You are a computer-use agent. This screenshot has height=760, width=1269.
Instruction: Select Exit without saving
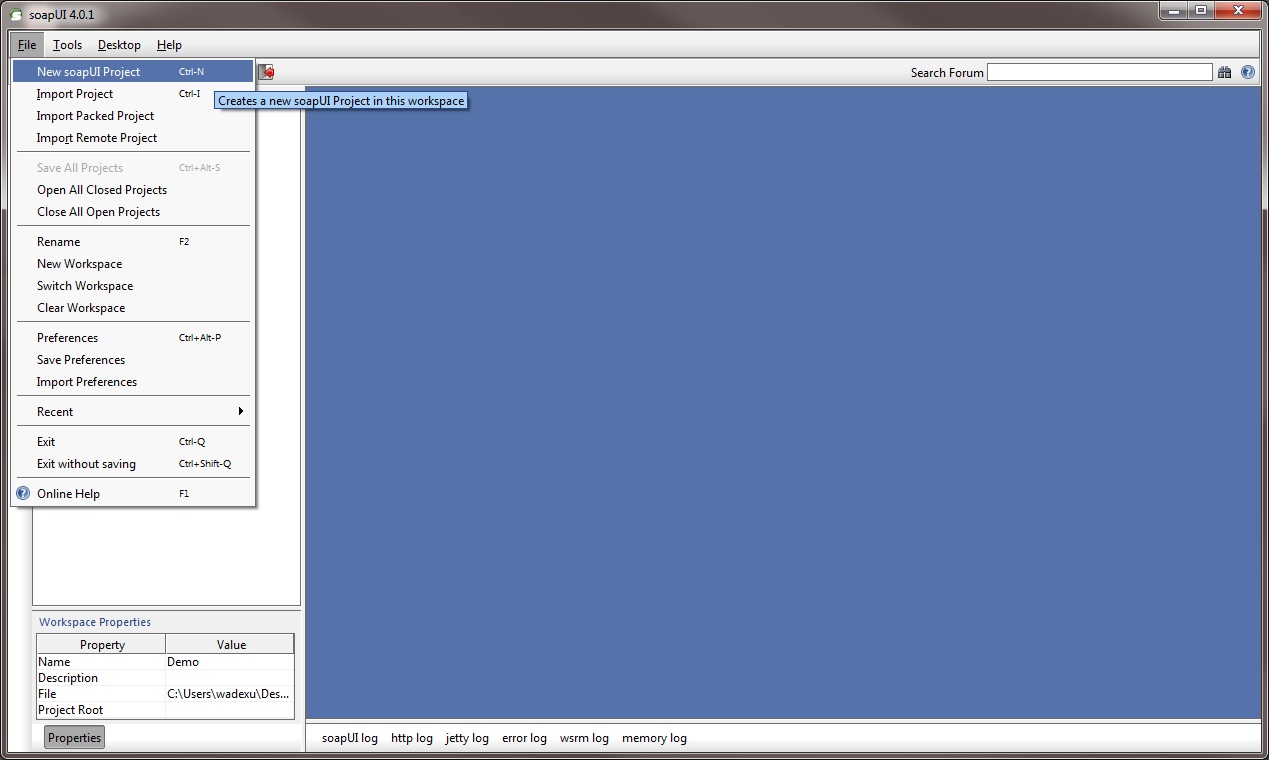[133, 463]
